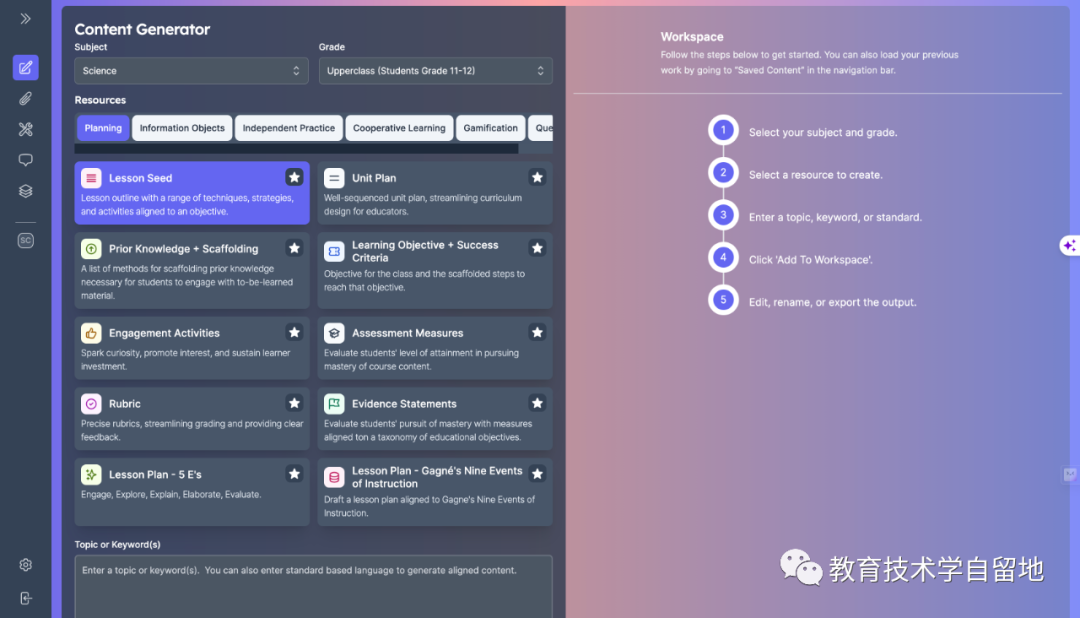Favorite the Rubric resource via its star
The image size is (1080, 618).
294,403
